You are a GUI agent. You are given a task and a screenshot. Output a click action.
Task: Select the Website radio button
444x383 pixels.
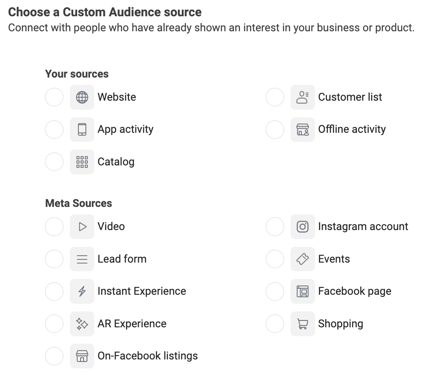pos(54,97)
